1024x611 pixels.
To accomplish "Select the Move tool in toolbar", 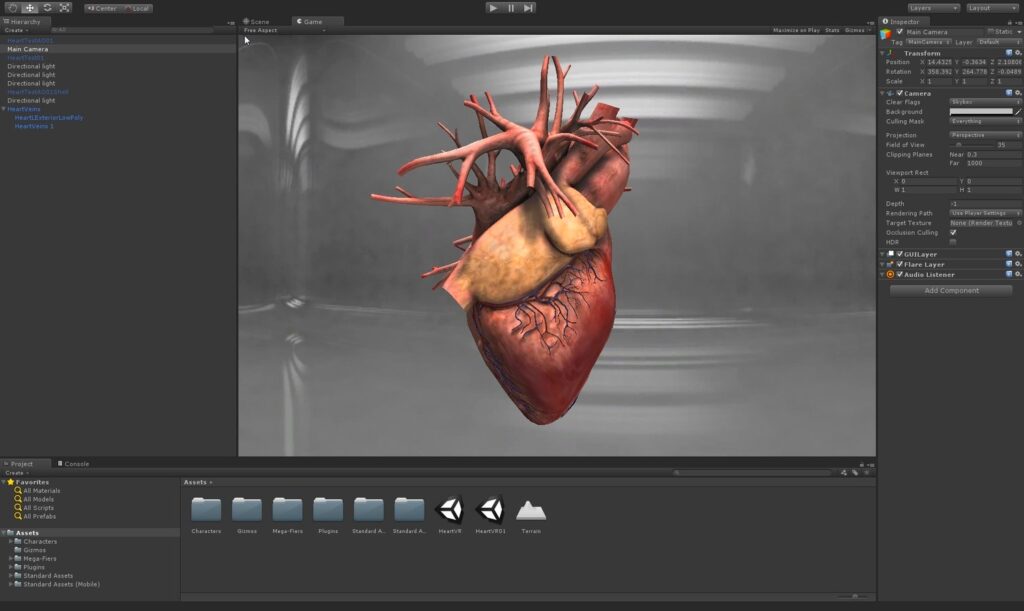I will tap(30, 8).
